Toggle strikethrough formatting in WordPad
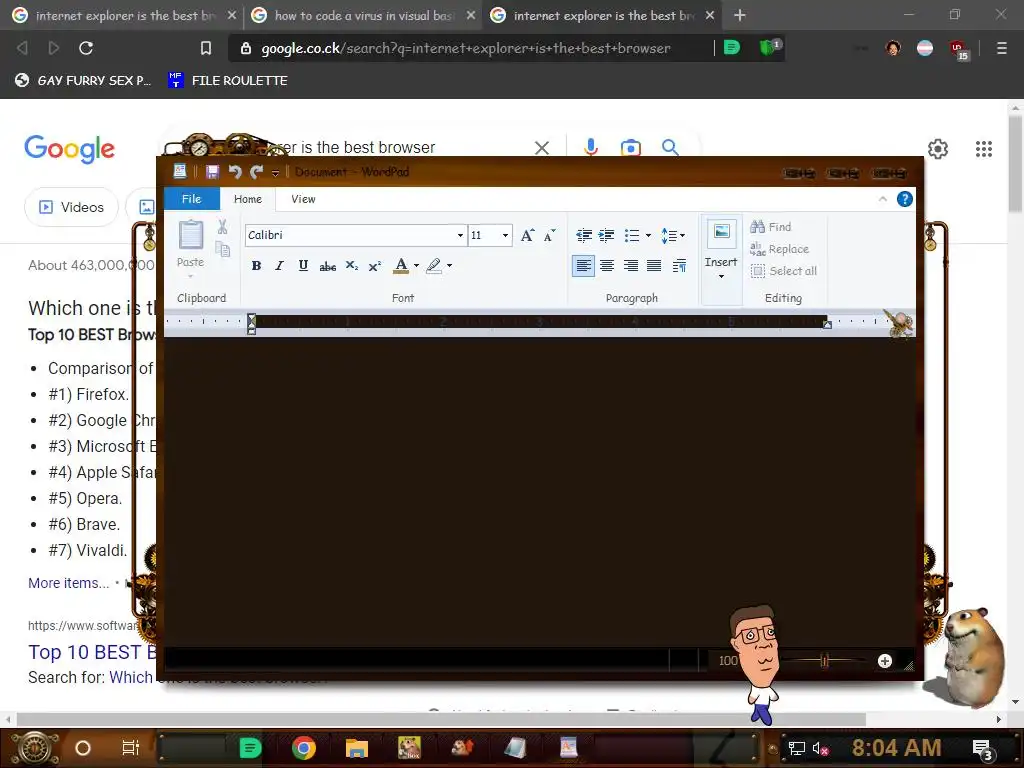1024x768 pixels. 327,266
